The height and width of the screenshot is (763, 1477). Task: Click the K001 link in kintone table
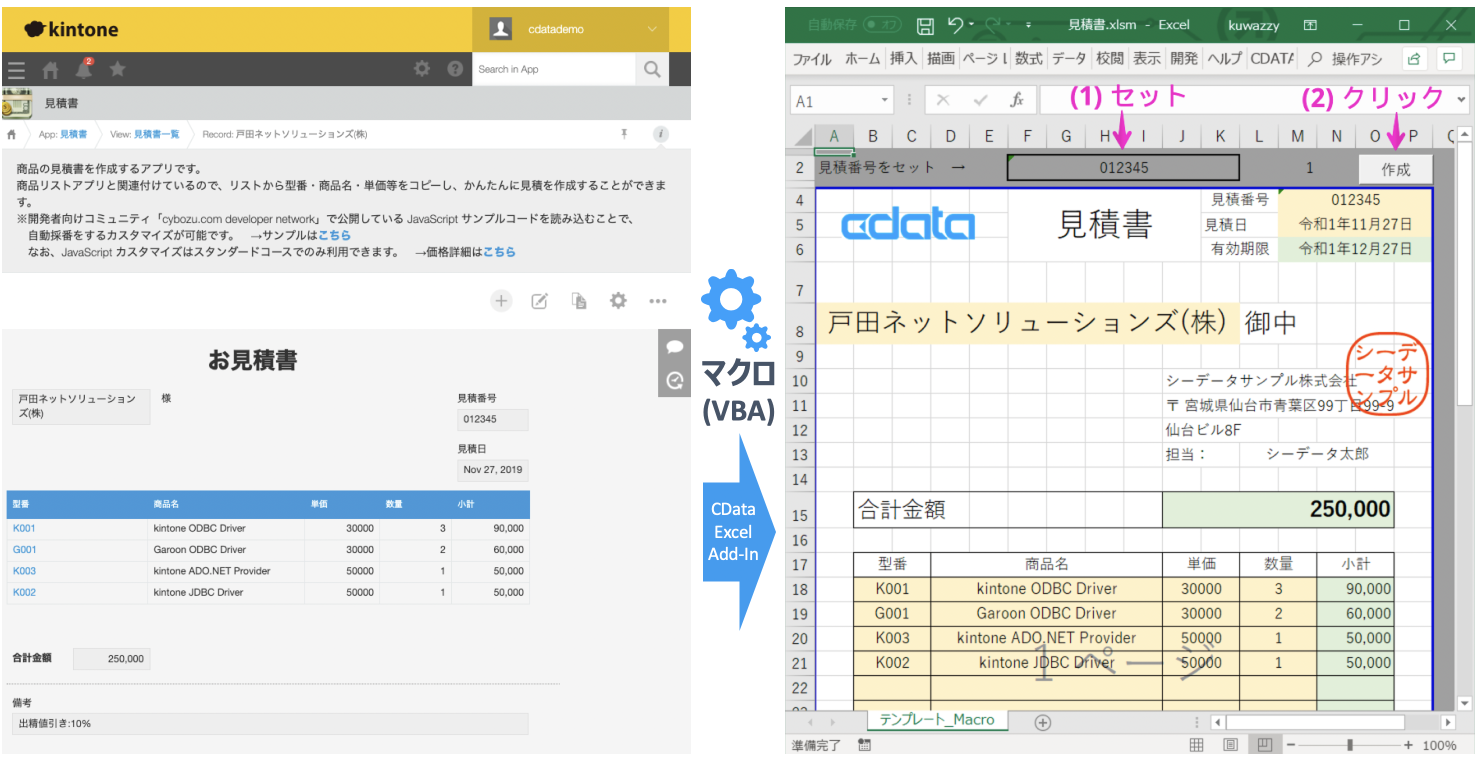point(25,528)
